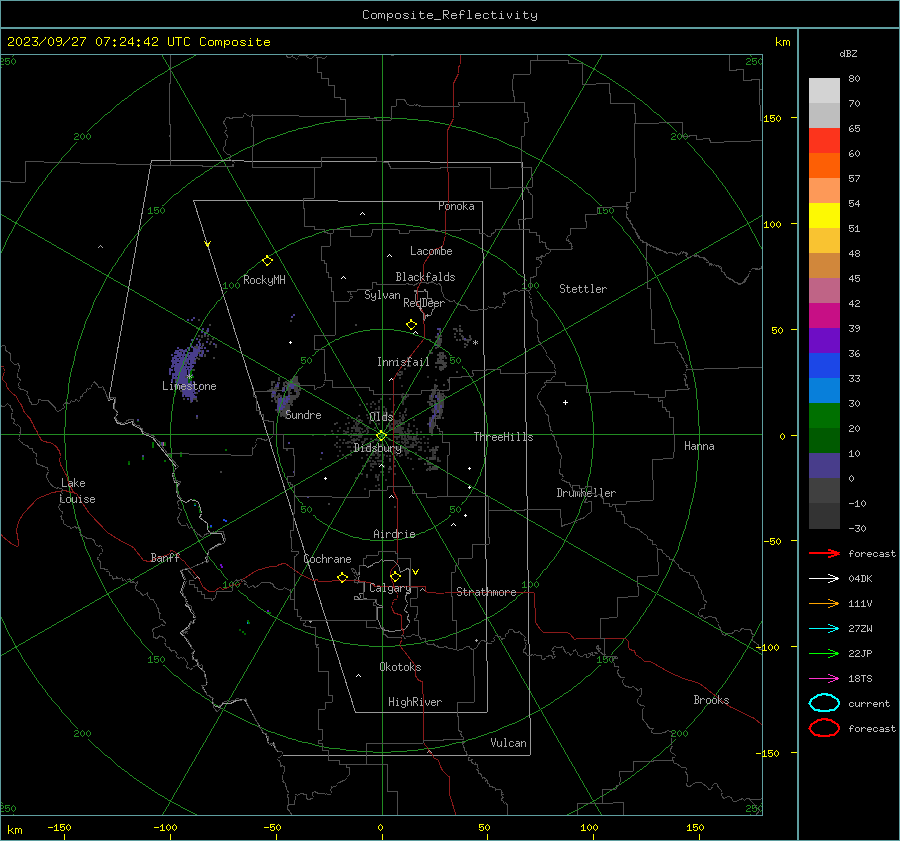The width and height of the screenshot is (900, 841).
Task: Click the yellow diamond marker below RedDeer
Action: (x=412, y=324)
